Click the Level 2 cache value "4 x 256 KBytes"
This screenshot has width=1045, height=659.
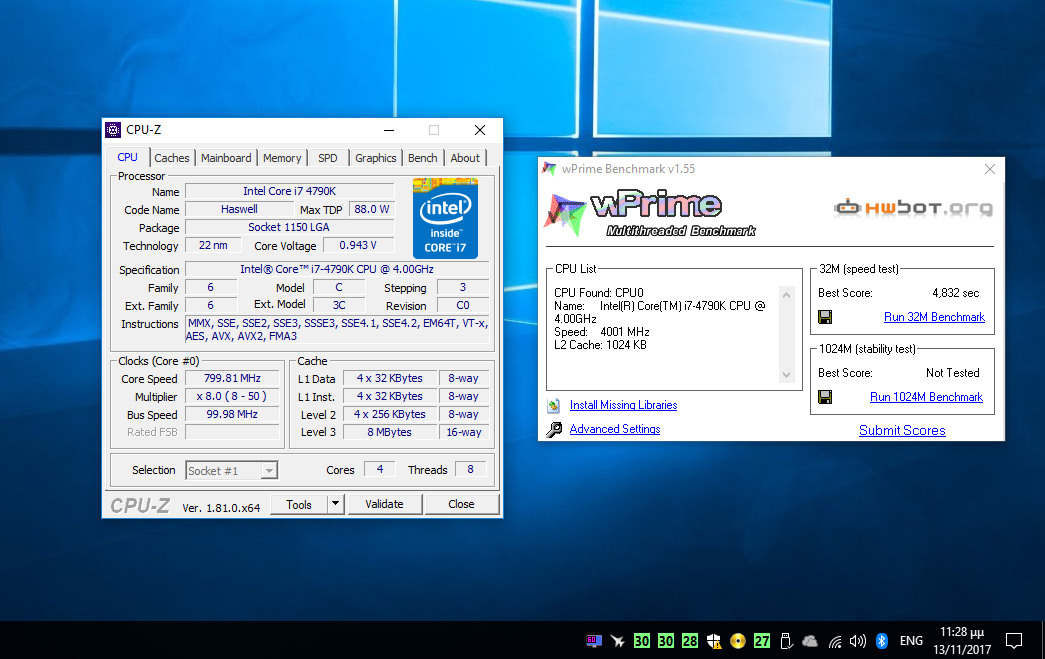(390, 414)
